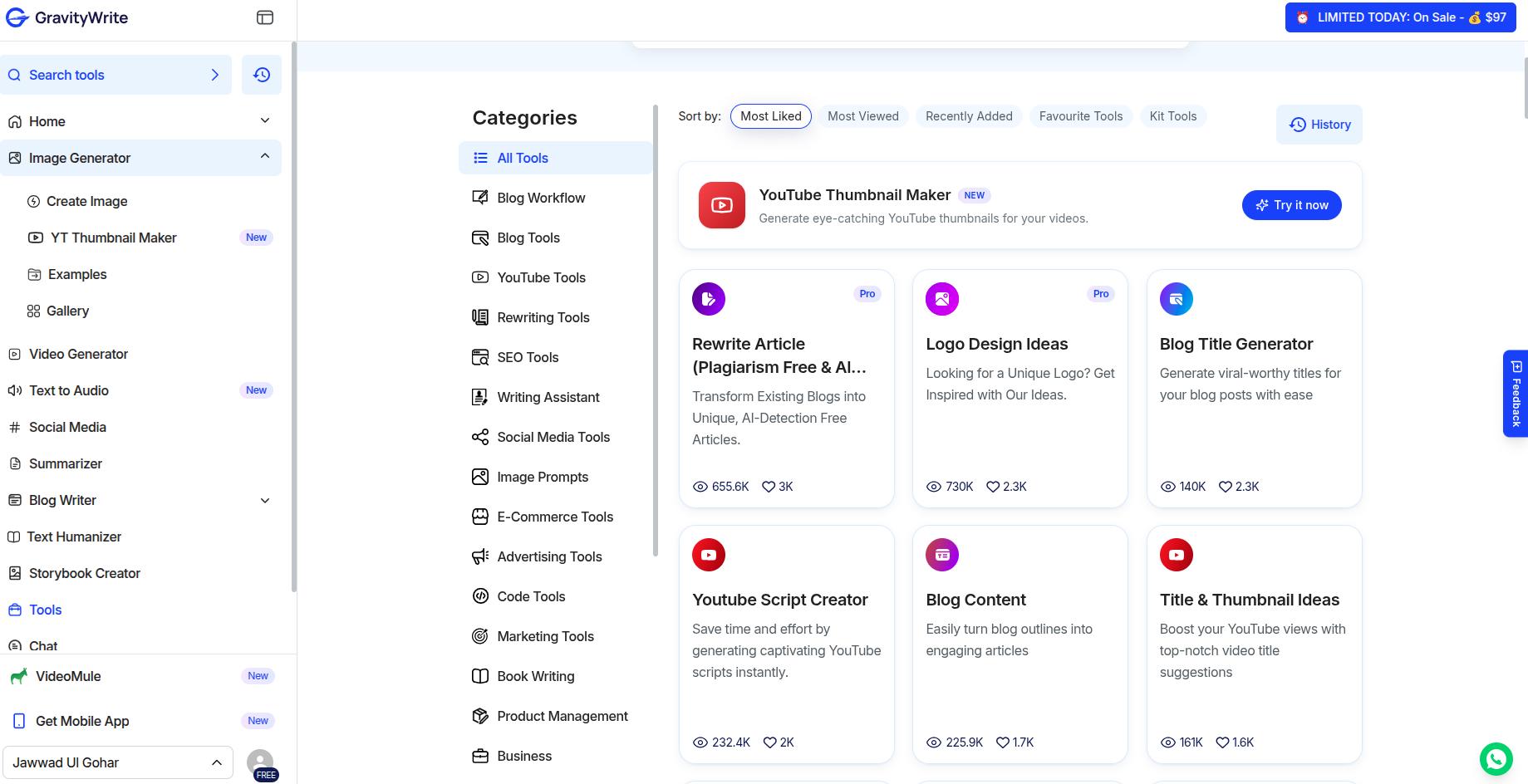This screenshot has height=784, width=1528.
Task: Click the Title & Thumbnail Ideas icon
Action: click(x=1177, y=555)
